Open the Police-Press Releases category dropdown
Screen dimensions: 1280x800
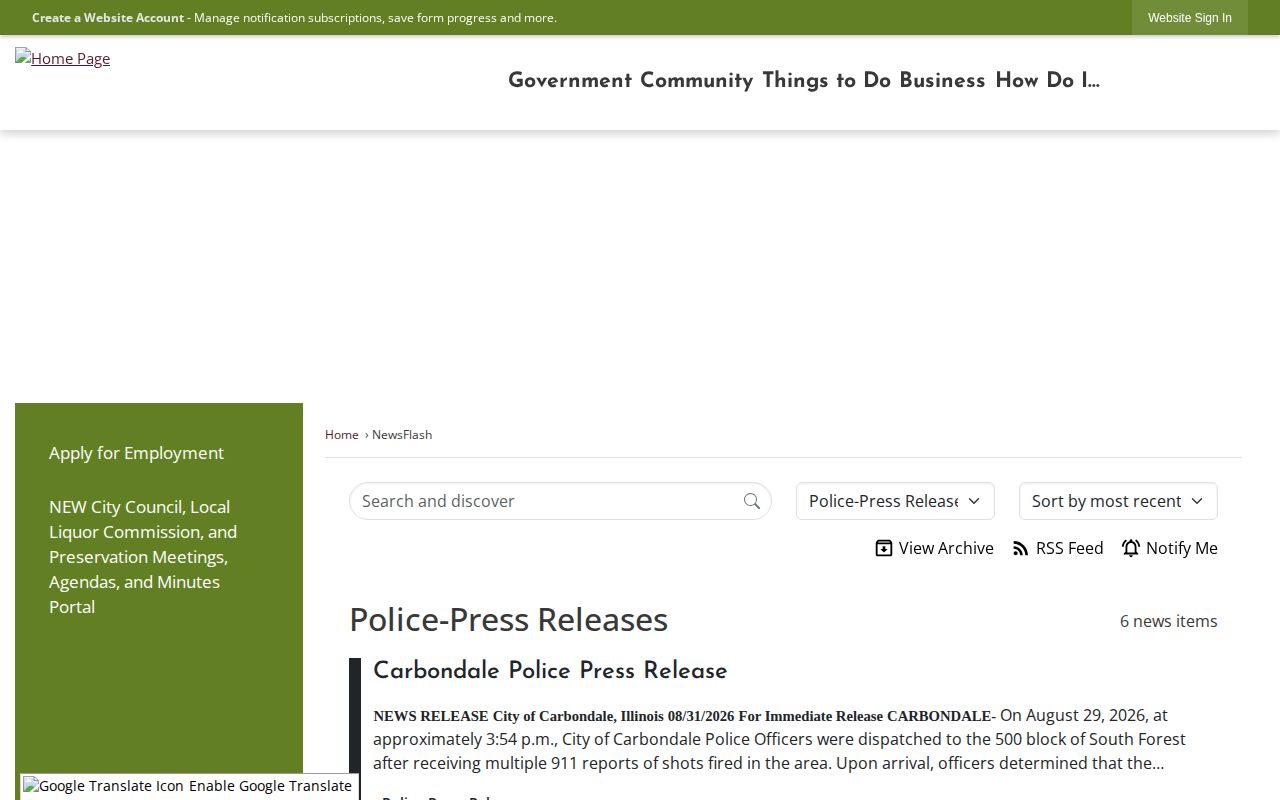[895, 501]
